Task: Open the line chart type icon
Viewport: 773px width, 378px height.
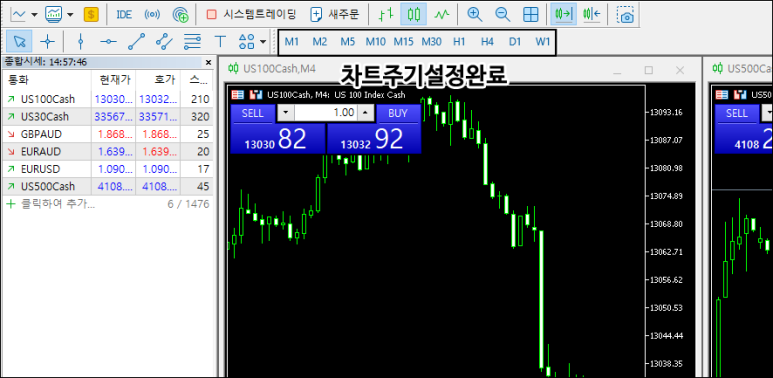Action: [x=18, y=14]
